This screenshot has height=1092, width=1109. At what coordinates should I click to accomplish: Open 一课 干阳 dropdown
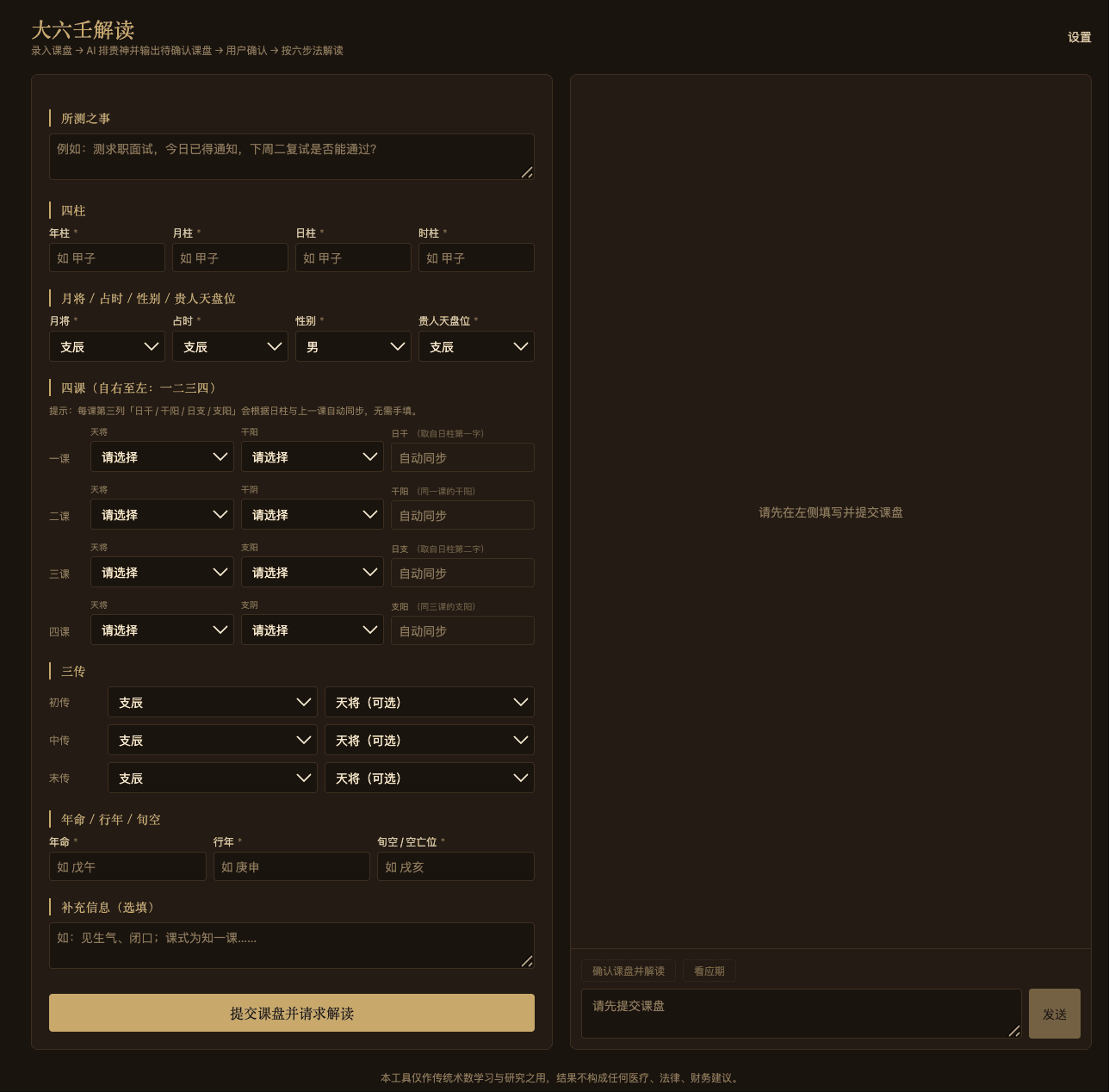[x=313, y=456]
